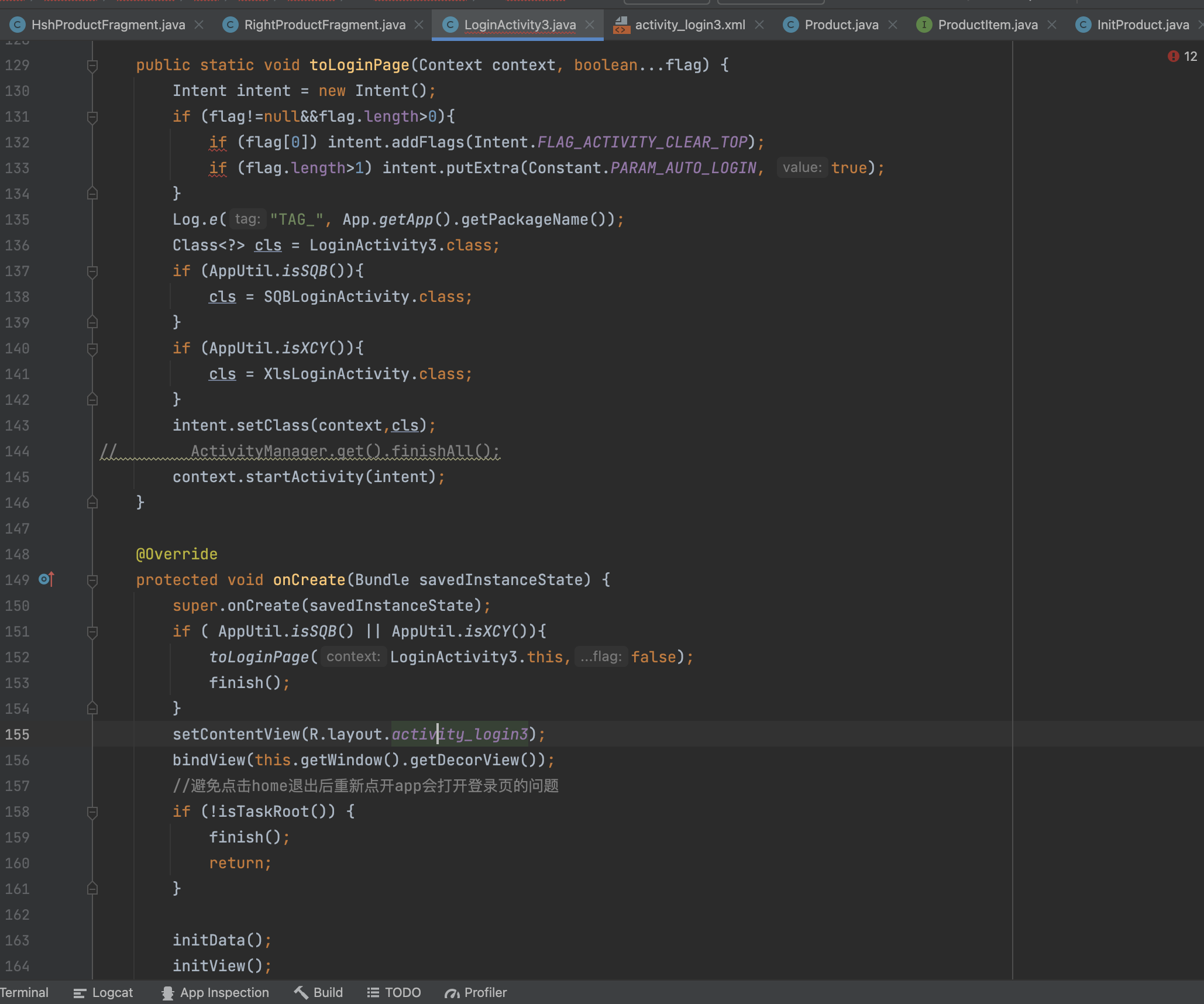Click FLAG_ACTIVITY_CLEAR_TOP constant
The width and height of the screenshot is (1204, 1004).
(642, 142)
